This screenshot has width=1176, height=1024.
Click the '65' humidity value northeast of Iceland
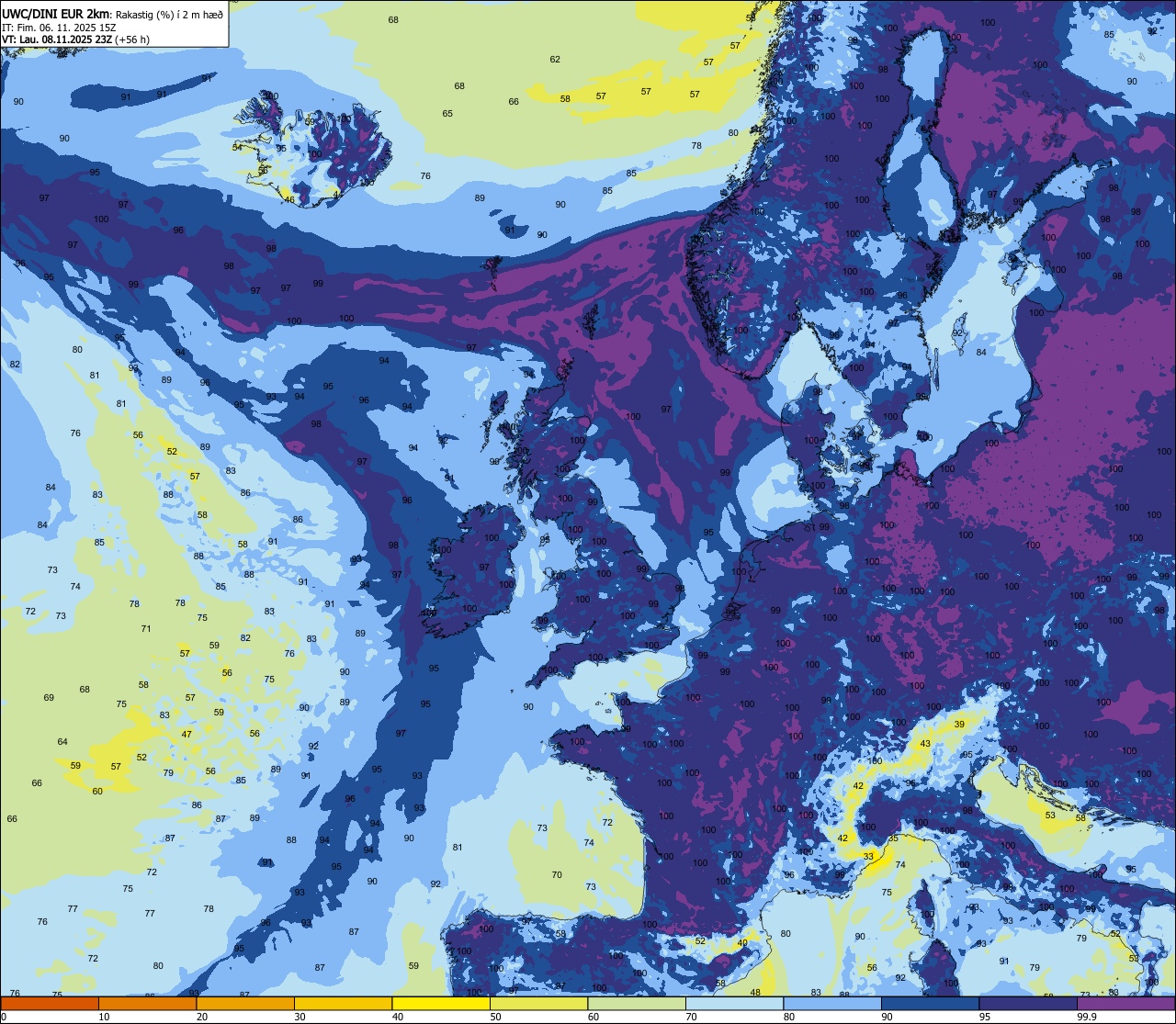pyautogui.click(x=447, y=114)
